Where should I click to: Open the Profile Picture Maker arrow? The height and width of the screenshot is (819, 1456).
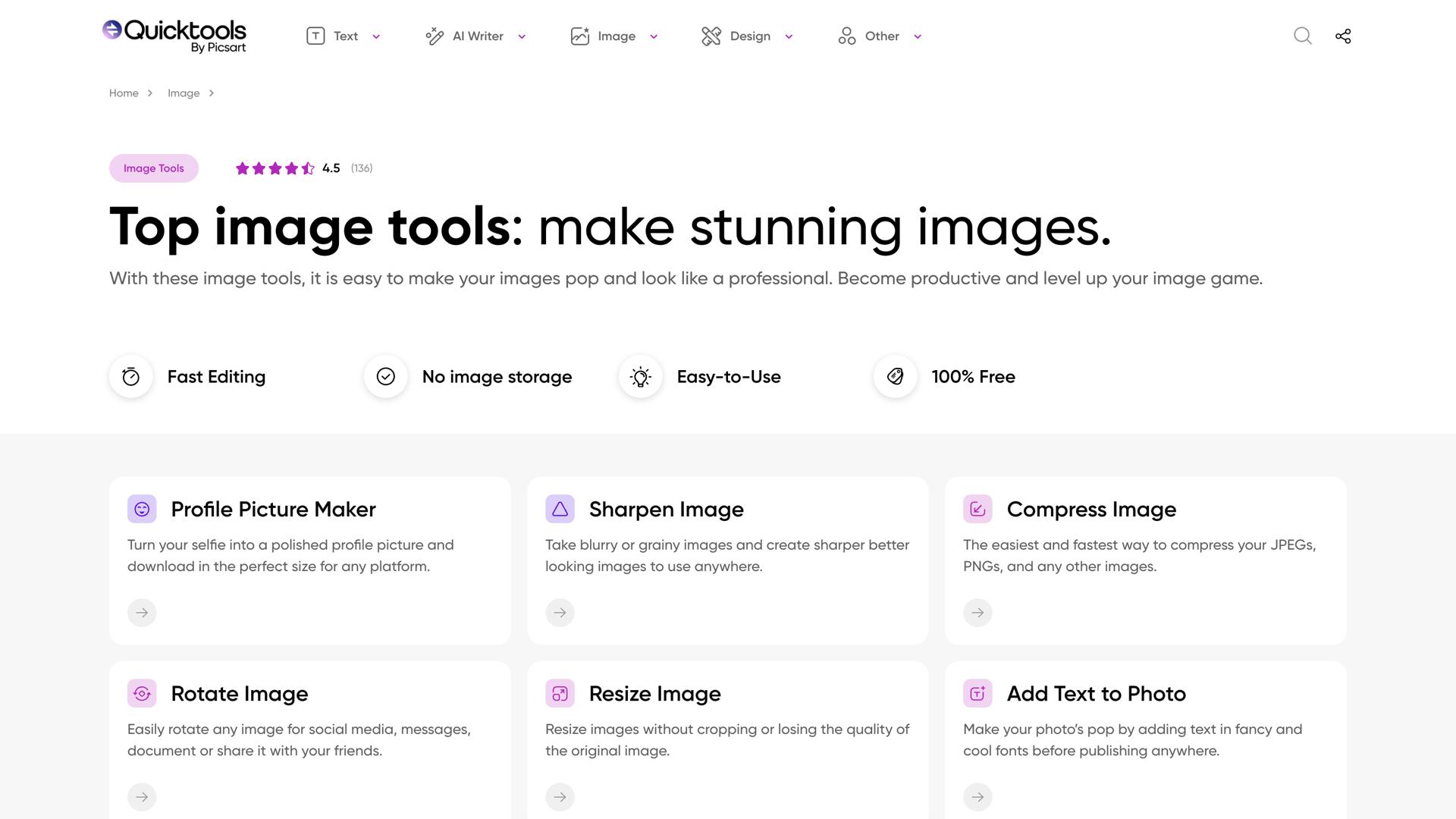[x=142, y=612]
